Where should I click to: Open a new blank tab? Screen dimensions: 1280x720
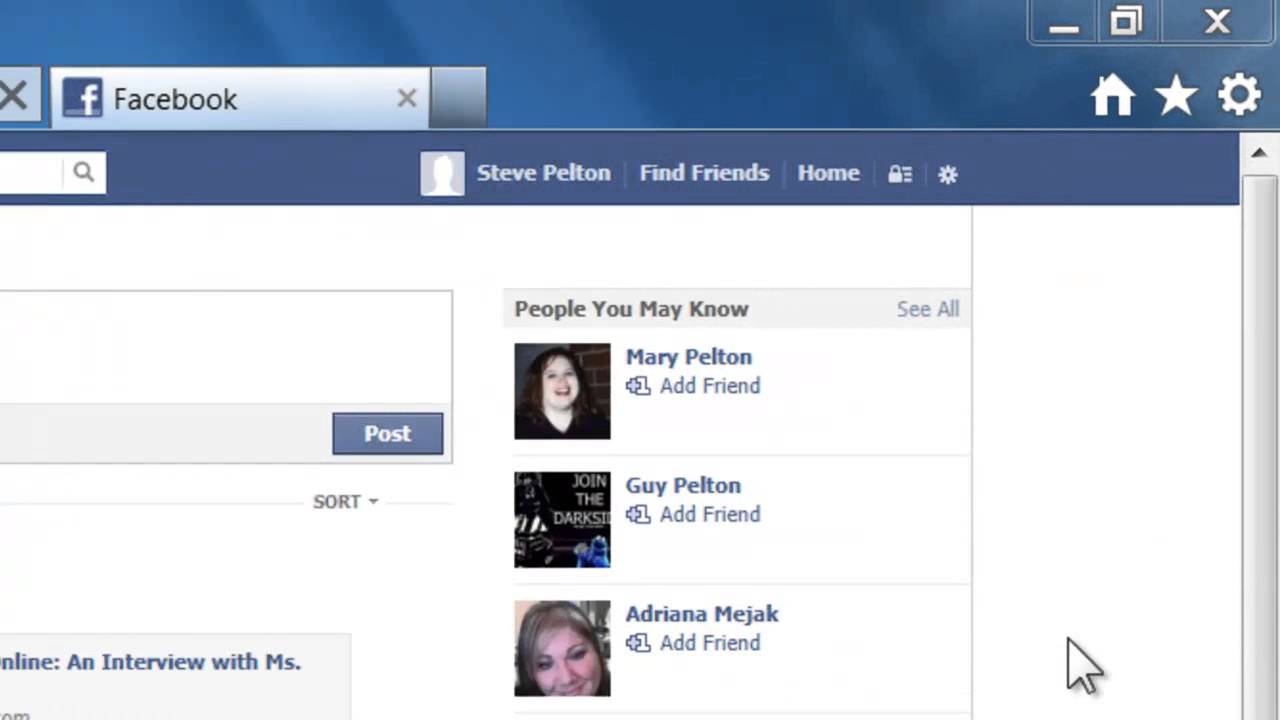click(x=458, y=98)
